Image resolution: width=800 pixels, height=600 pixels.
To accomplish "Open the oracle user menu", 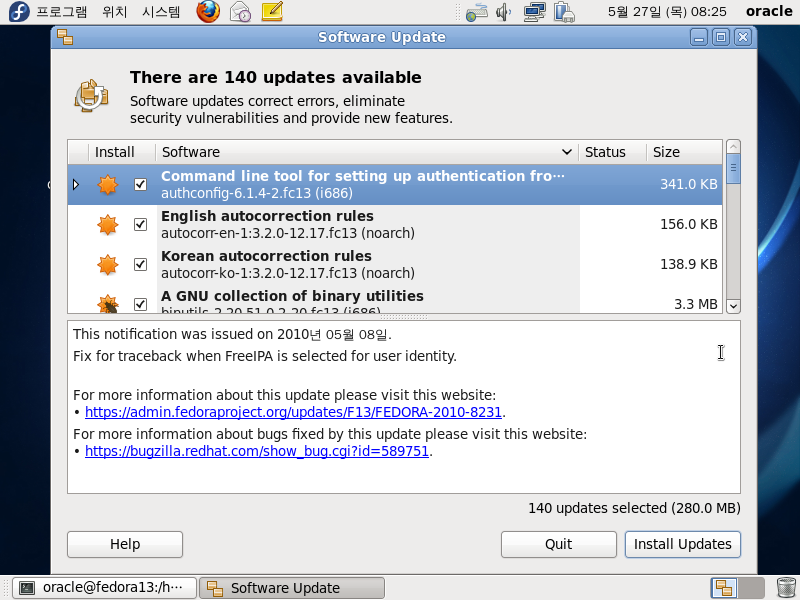I will coord(769,11).
